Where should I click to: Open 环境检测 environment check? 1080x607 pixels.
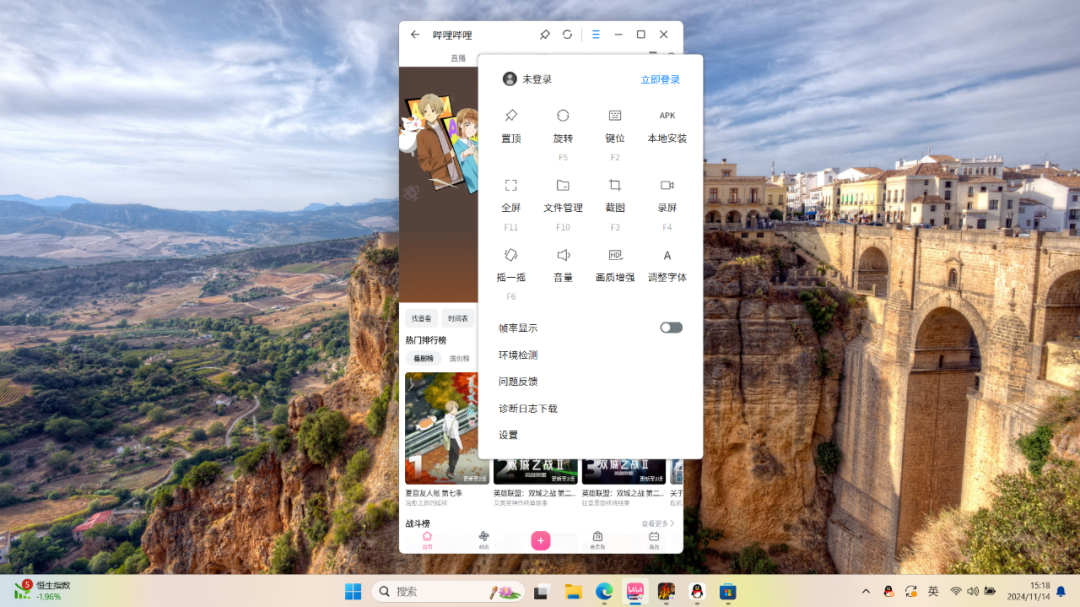pos(518,355)
